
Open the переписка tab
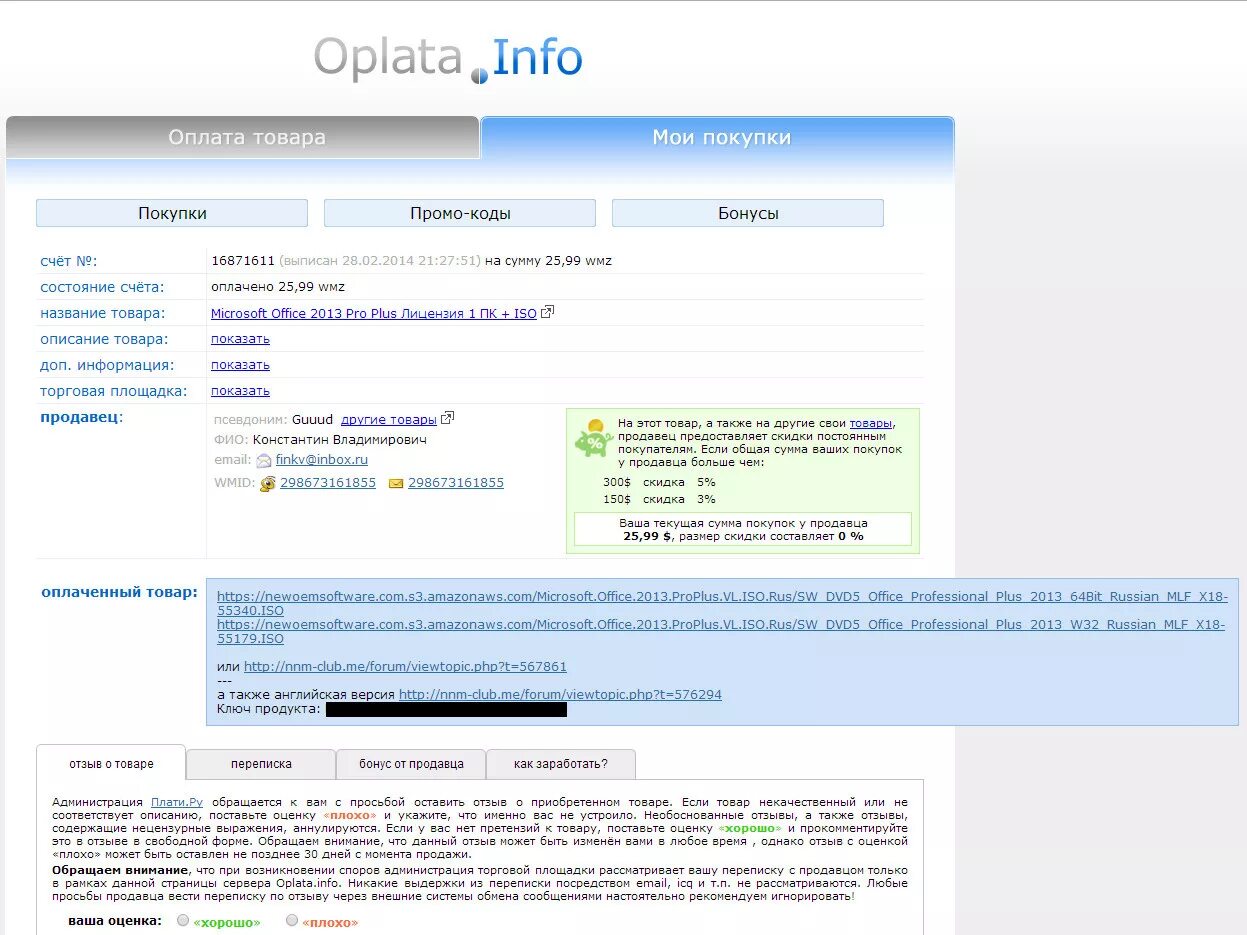pos(261,764)
